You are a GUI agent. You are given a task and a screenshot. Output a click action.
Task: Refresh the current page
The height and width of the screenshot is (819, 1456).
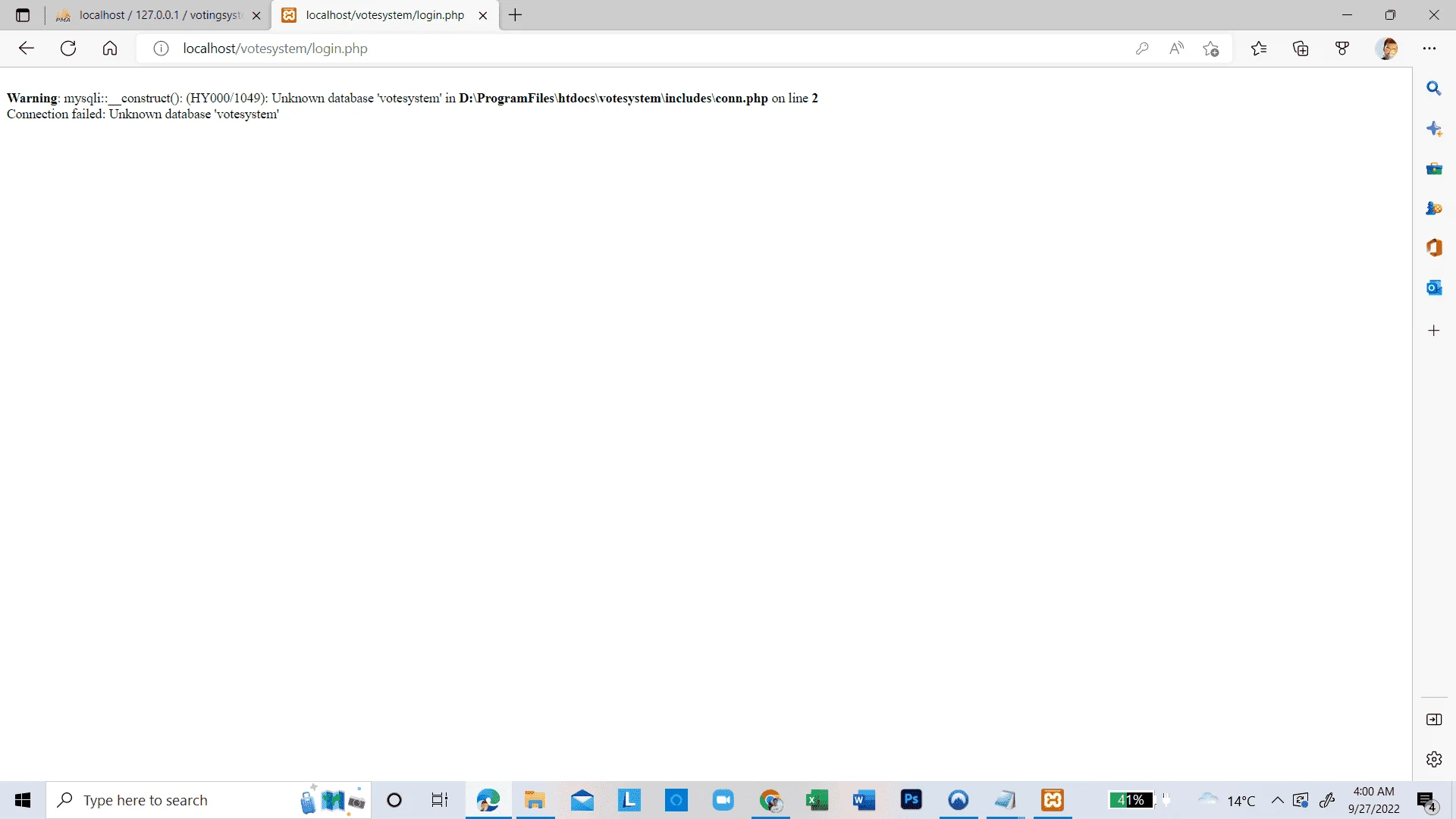(68, 49)
